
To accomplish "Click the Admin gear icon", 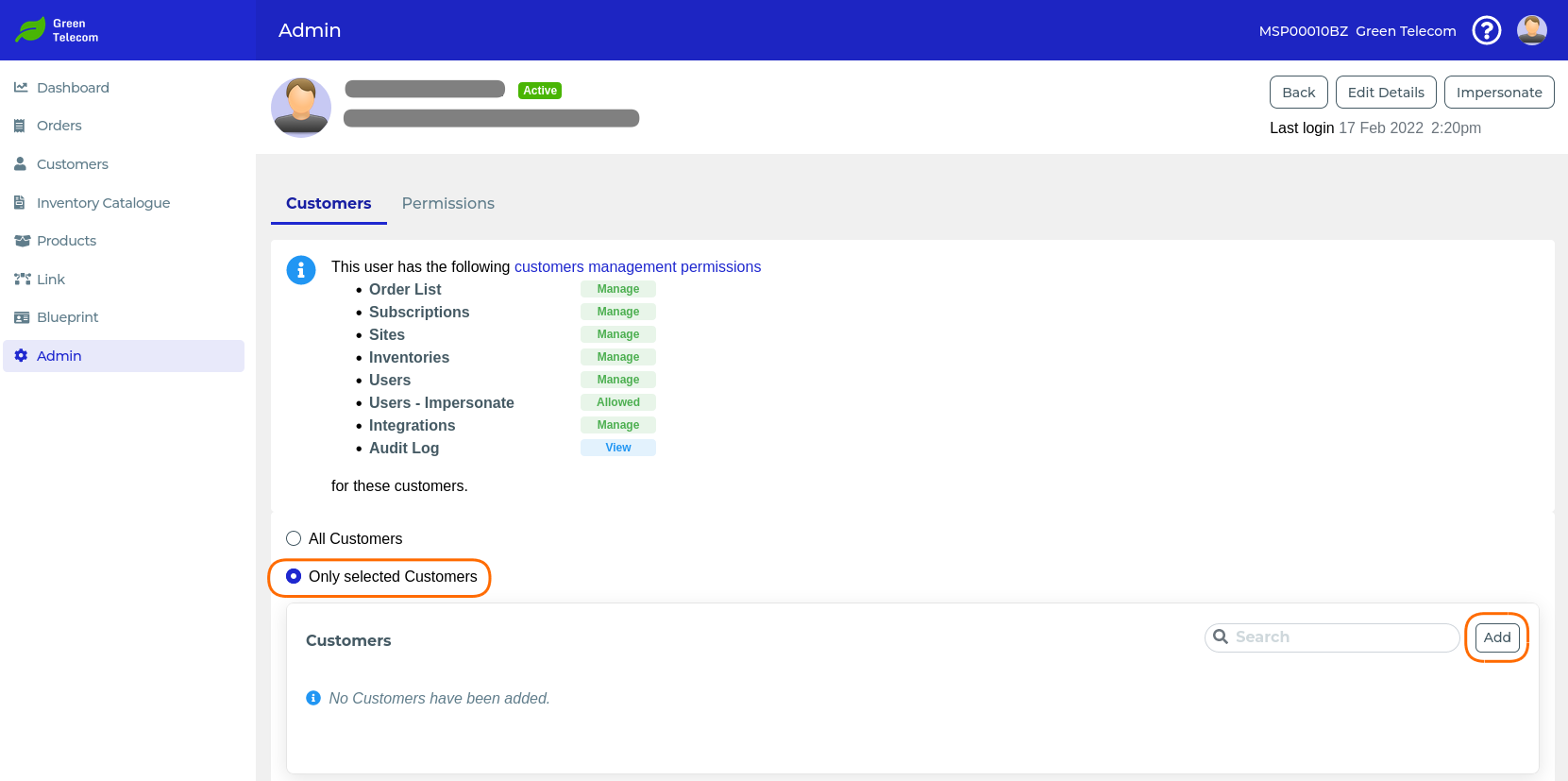I will pyautogui.click(x=21, y=356).
